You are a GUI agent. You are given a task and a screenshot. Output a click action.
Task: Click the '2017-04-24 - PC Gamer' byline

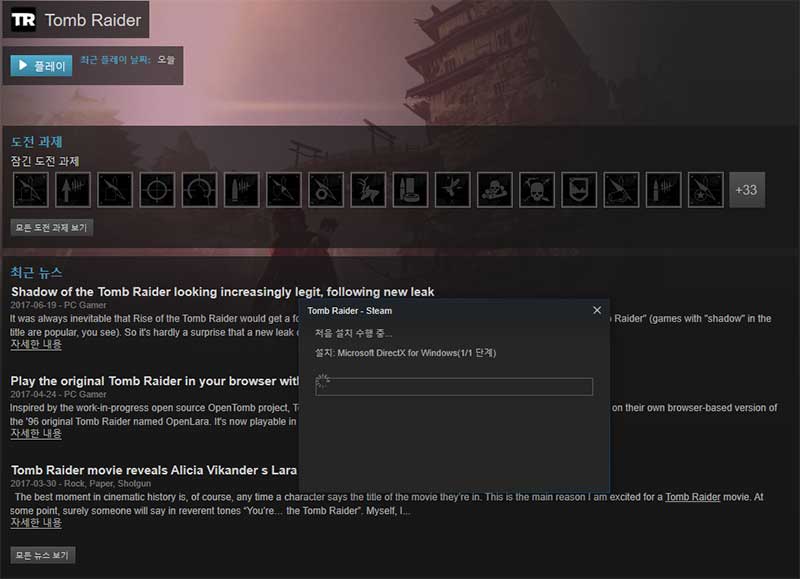coord(58,394)
